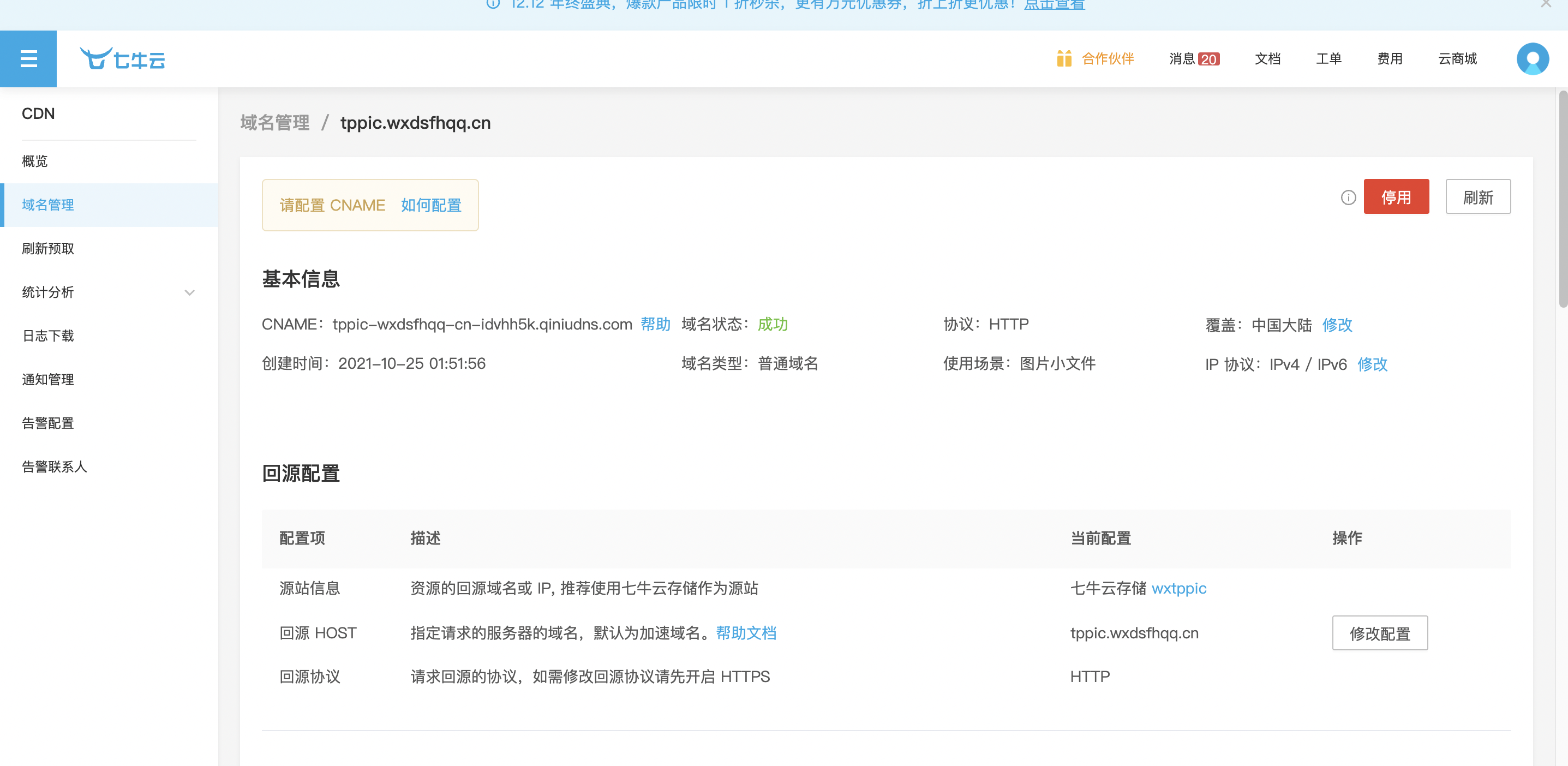Open 消息 notifications with 20 badge

tap(1194, 58)
